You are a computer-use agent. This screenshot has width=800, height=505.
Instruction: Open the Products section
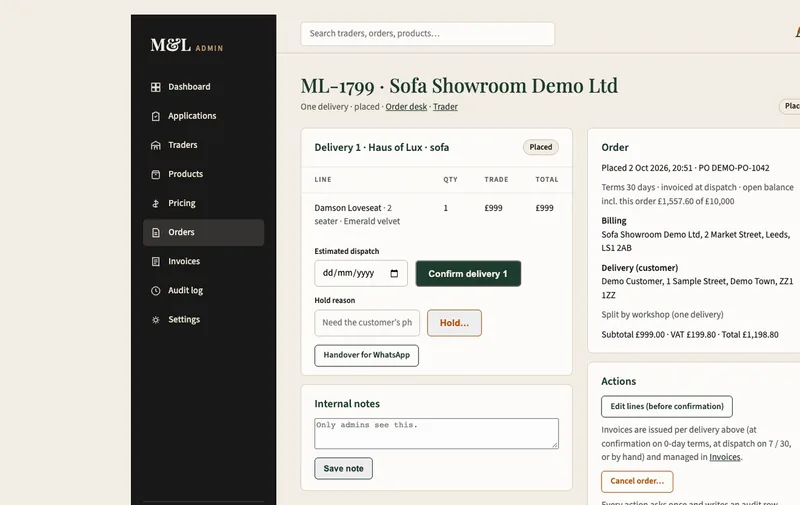[204, 174]
